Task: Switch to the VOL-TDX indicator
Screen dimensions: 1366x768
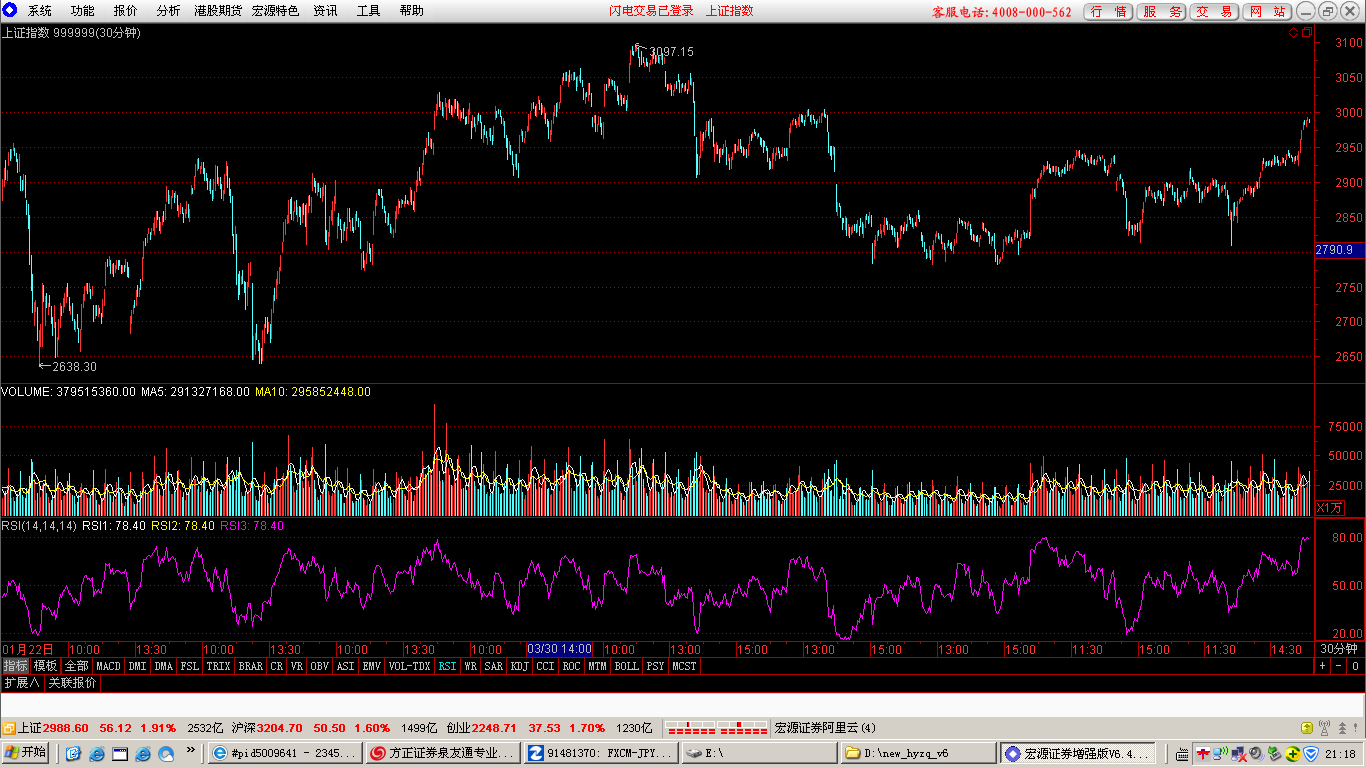Action: point(409,665)
